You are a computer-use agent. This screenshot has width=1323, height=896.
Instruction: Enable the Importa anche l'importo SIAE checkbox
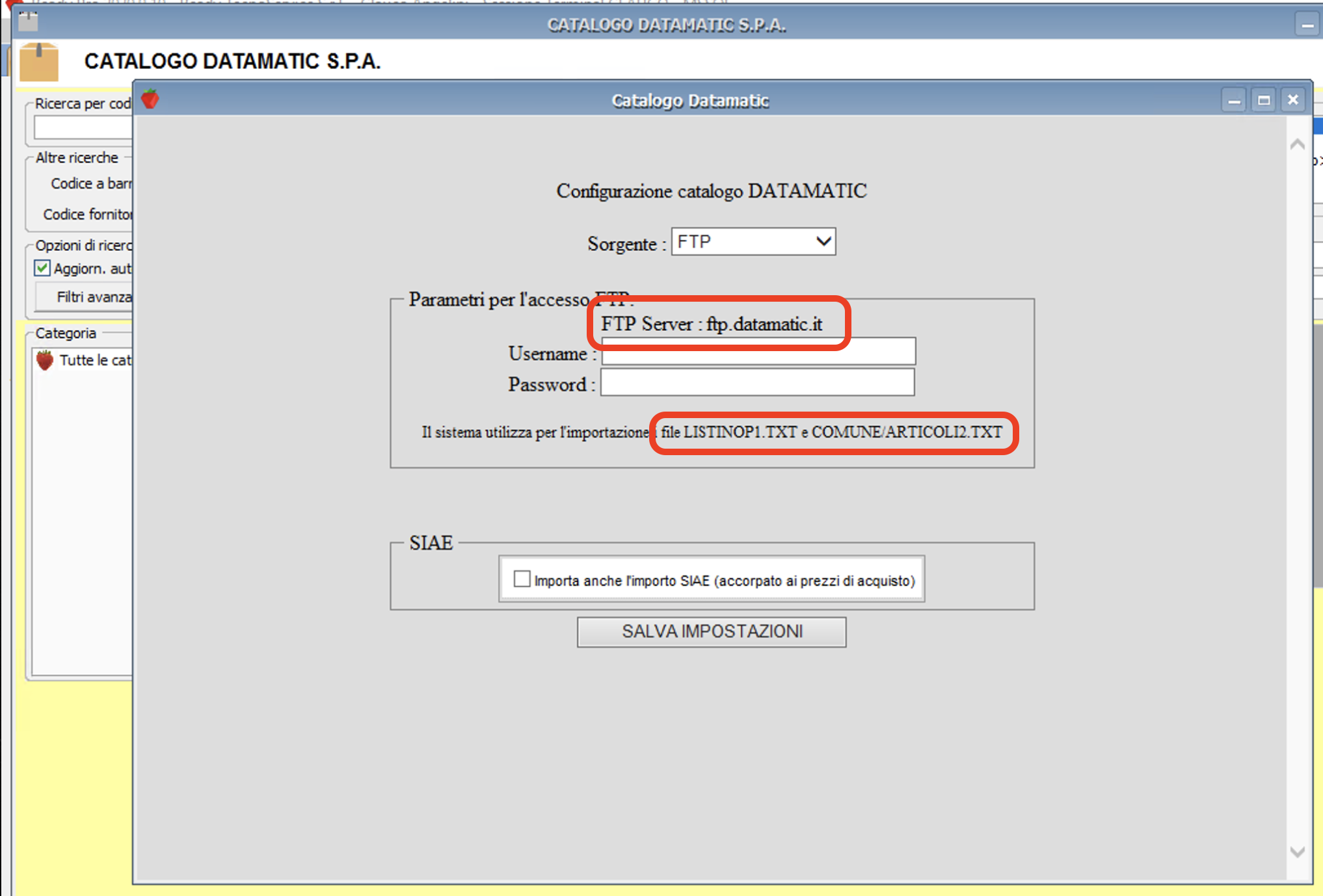[522, 579]
